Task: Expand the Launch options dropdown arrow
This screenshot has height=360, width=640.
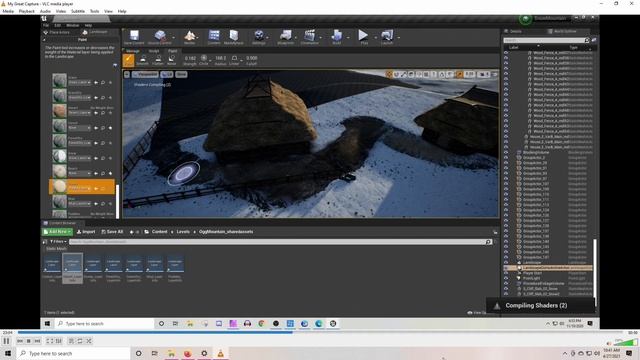Action: click(398, 38)
